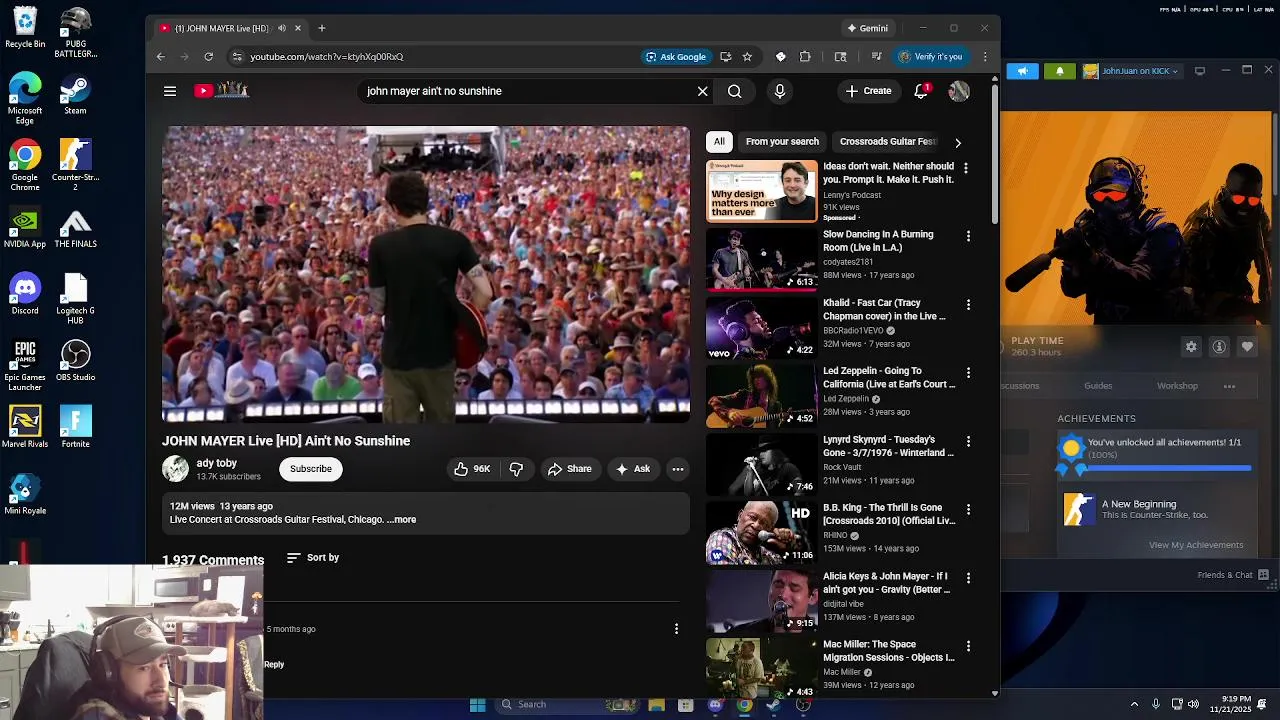1280x720 pixels.
Task: Open options for Lynyrd Skynyrd Tuesday's Gone
Action: (x=968, y=442)
